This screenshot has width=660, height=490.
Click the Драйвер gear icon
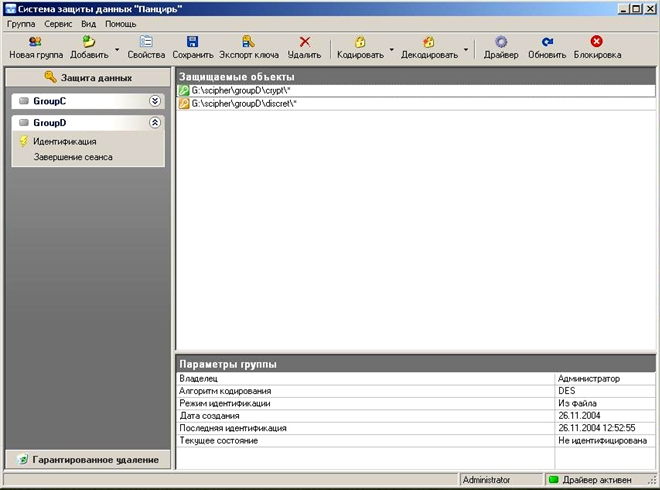pos(501,42)
